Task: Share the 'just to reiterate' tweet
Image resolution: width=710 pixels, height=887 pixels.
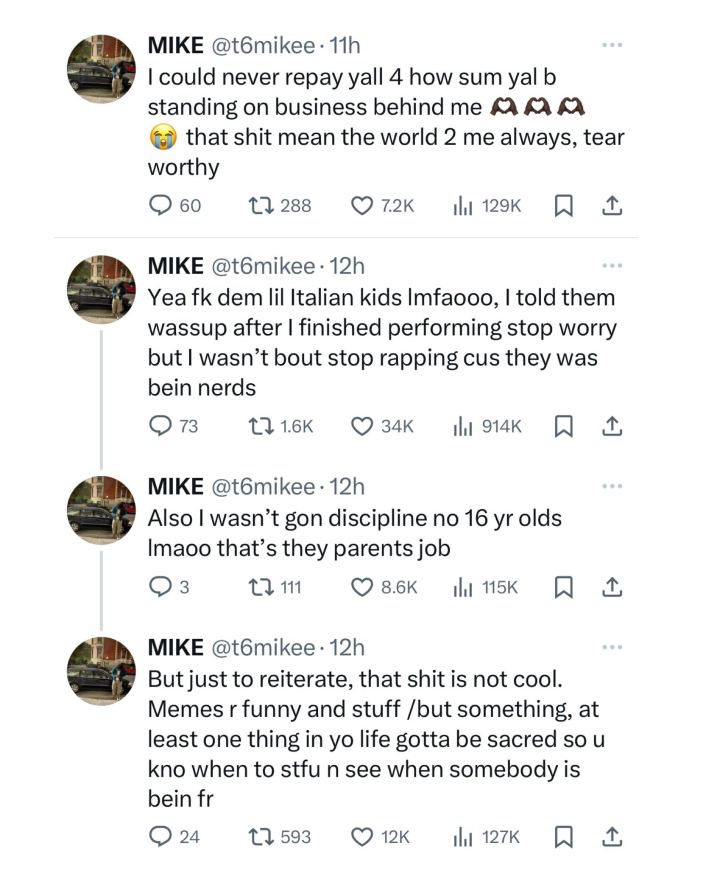Action: pyautogui.click(x=613, y=836)
